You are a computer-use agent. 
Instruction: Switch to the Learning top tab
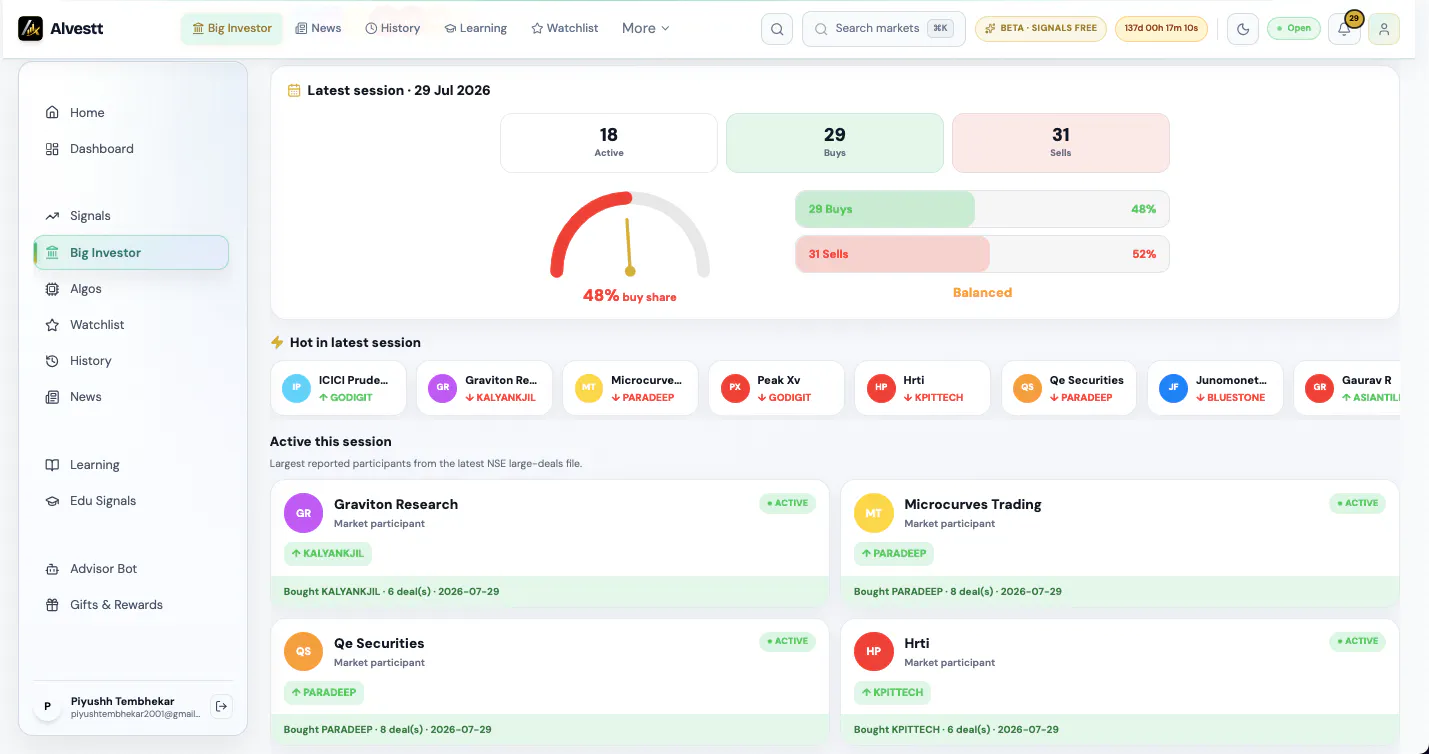476,28
